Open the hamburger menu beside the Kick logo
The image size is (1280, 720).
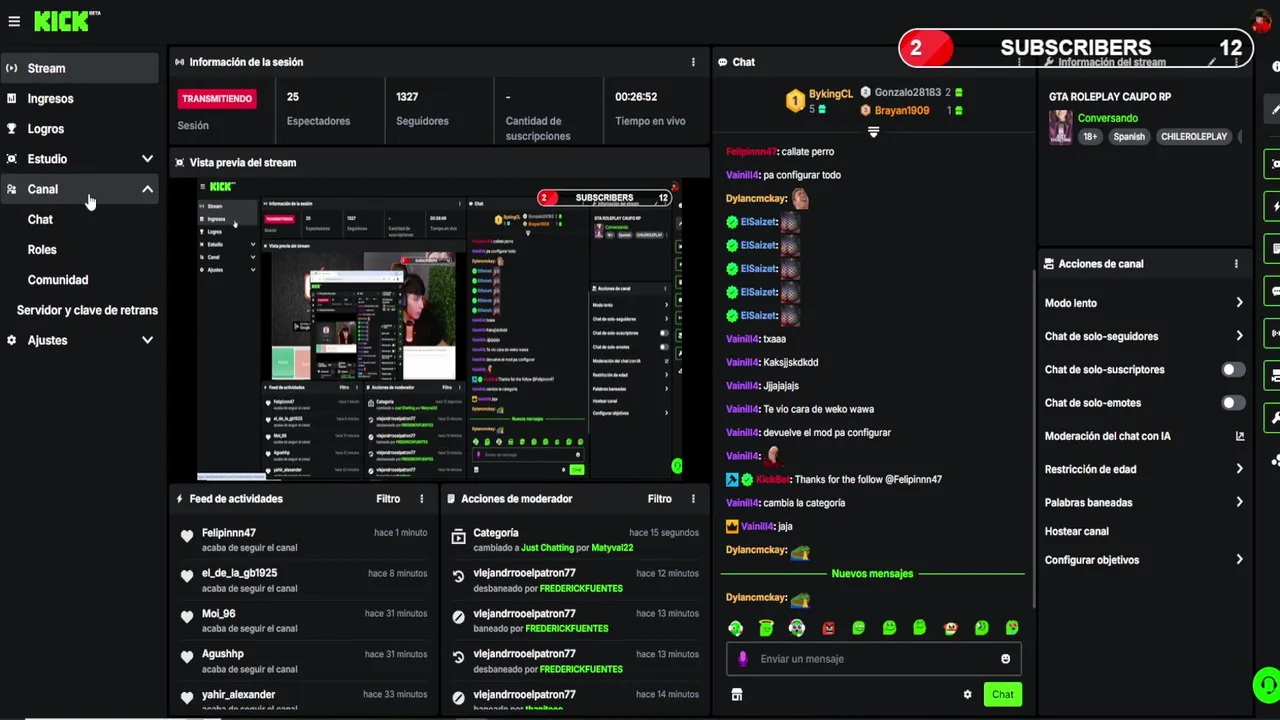pyautogui.click(x=14, y=21)
